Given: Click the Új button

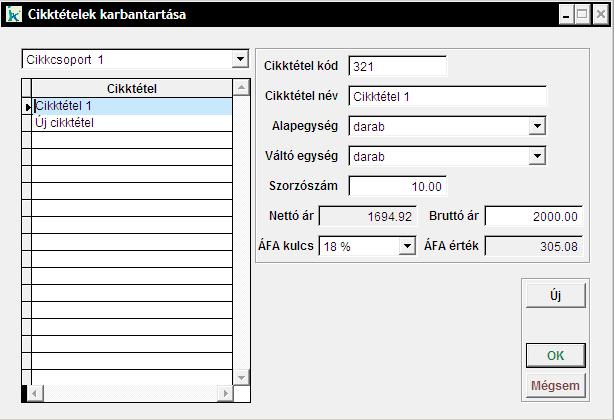Looking at the screenshot, I should (x=555, y=296).
